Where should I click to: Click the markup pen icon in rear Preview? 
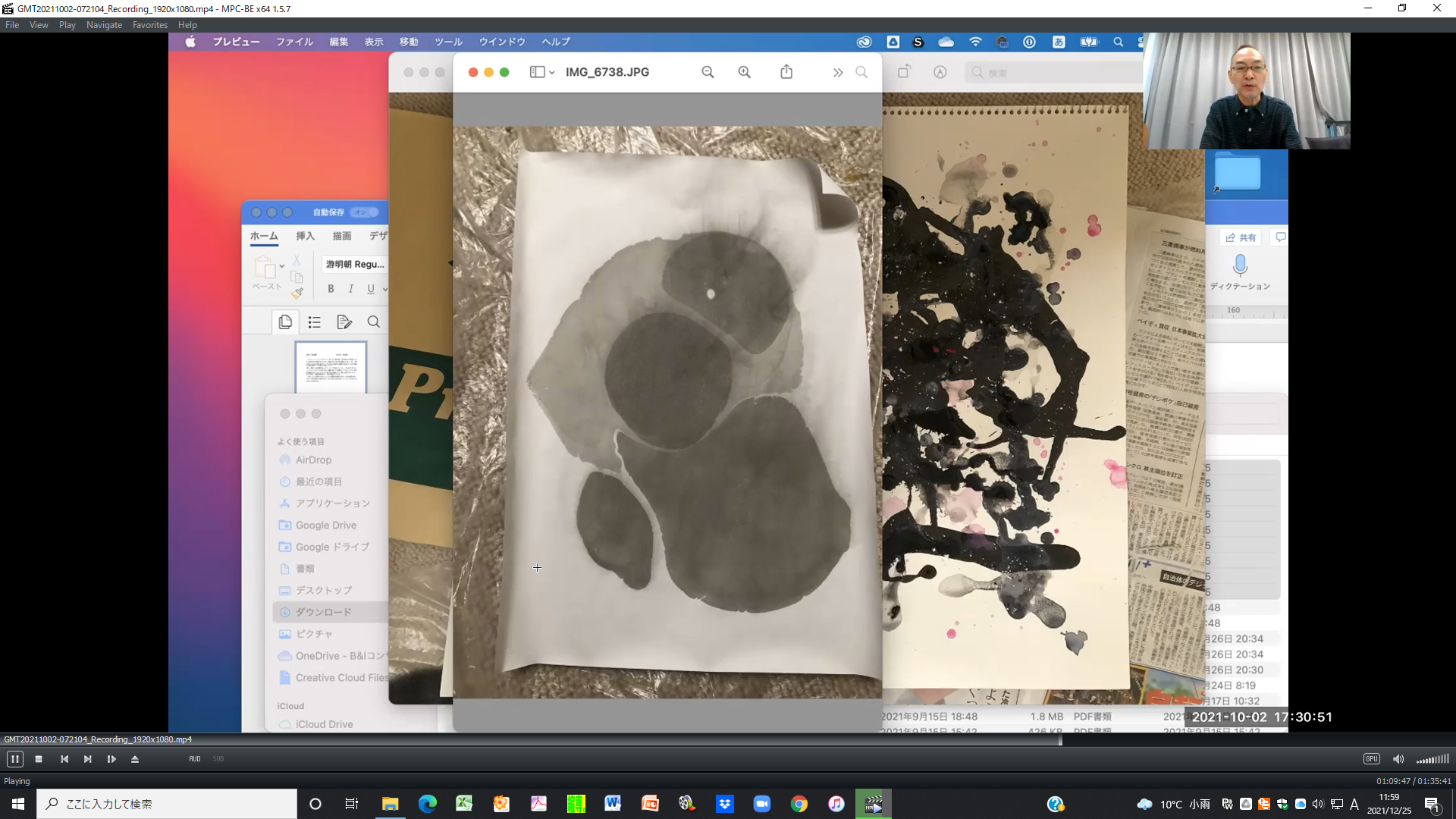pos(940,72)
